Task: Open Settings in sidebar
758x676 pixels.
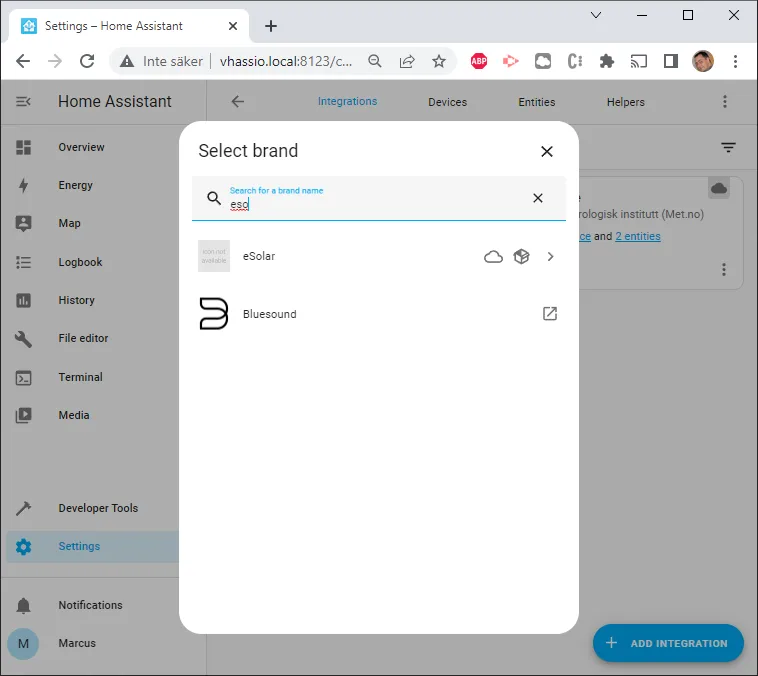Action: (x=93, y=546)
